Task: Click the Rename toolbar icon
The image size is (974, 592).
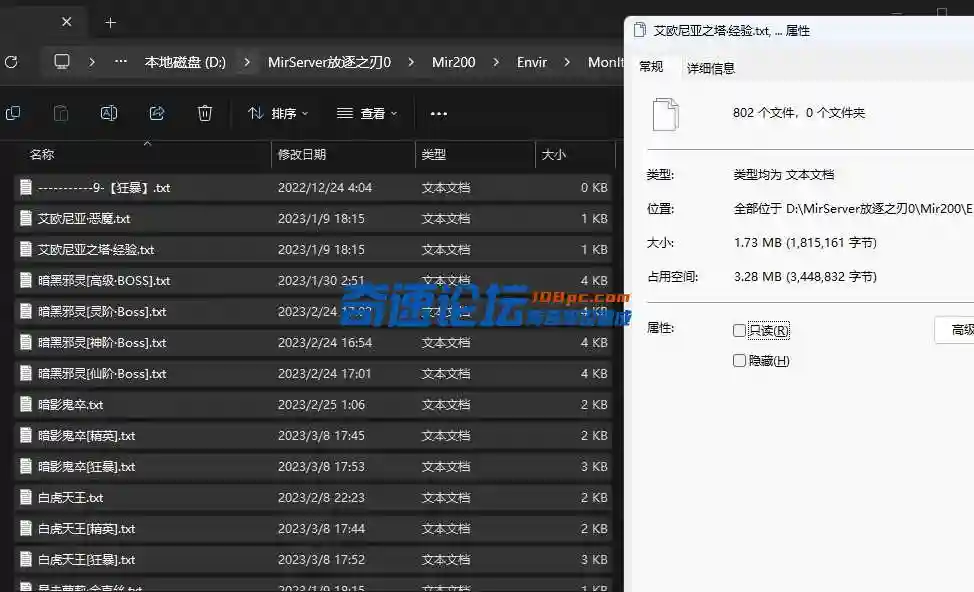Action: point(109,113)
